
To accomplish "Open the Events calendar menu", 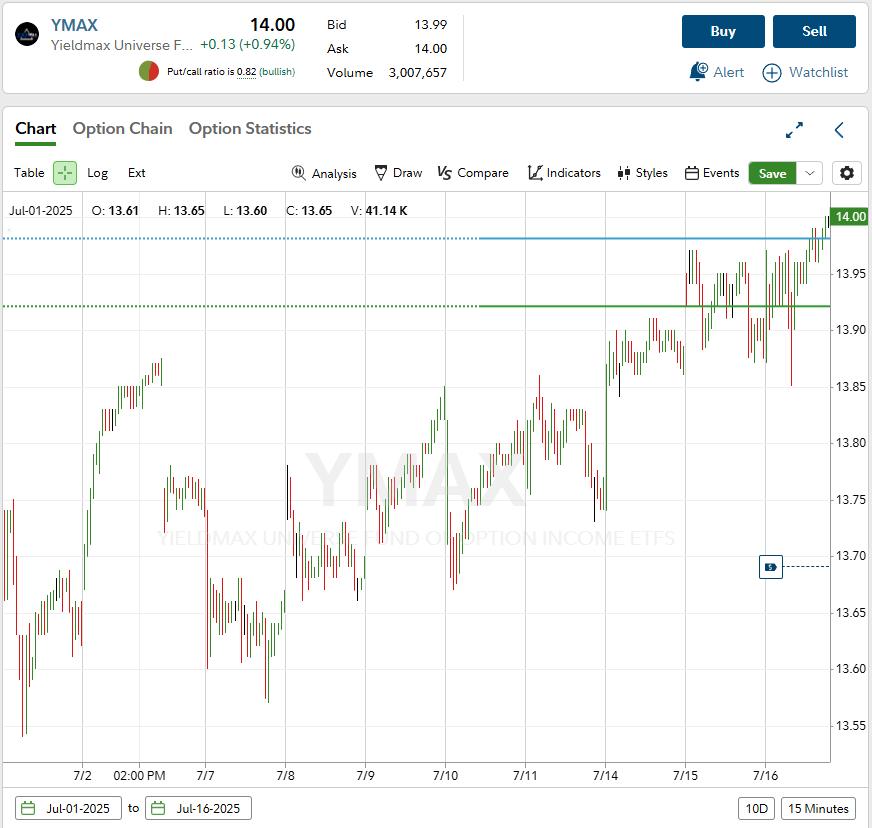I will click(712, 173).
